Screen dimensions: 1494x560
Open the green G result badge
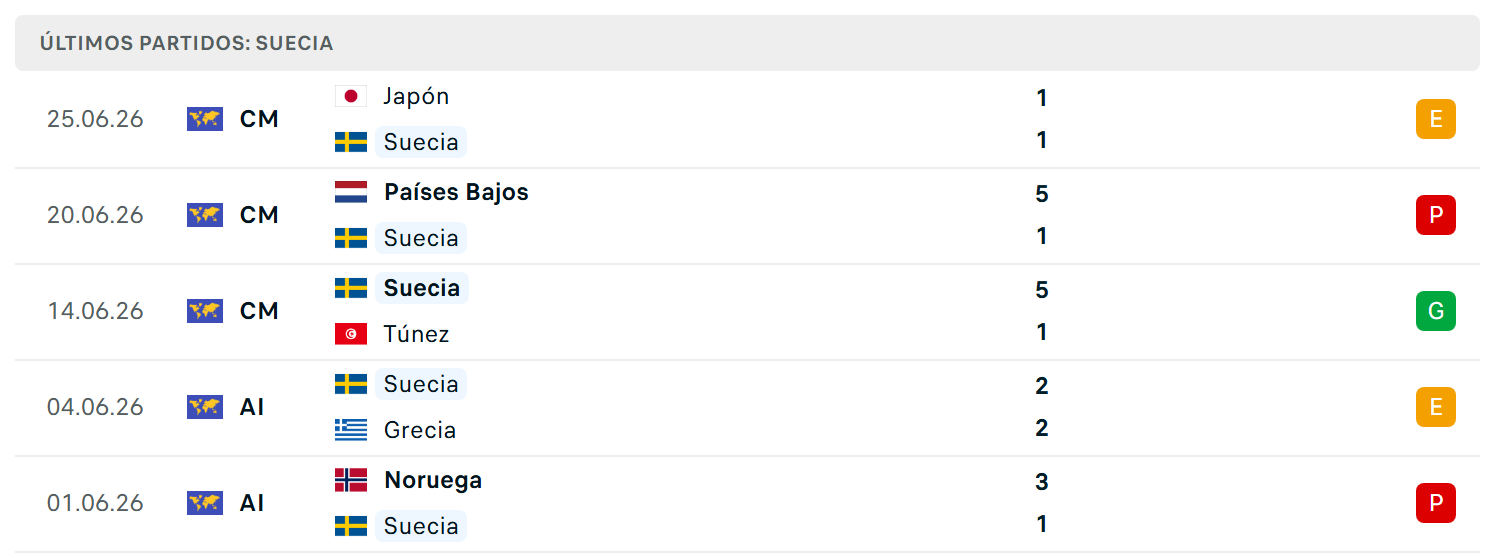click(1436, 311)
